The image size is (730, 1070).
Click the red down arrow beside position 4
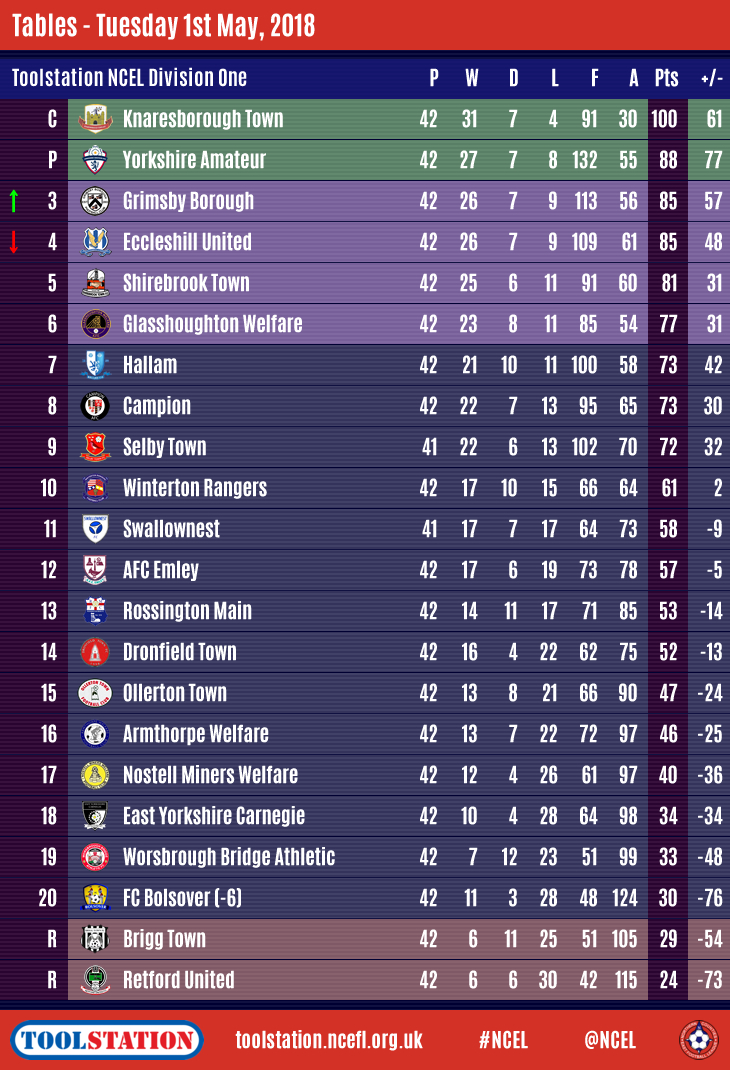click(x=14, y=242)
